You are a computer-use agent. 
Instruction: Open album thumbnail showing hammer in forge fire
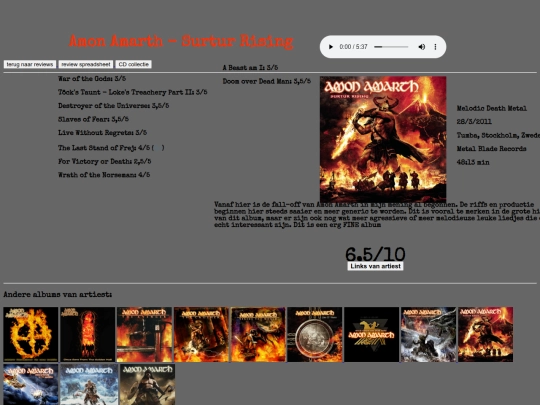144,334
